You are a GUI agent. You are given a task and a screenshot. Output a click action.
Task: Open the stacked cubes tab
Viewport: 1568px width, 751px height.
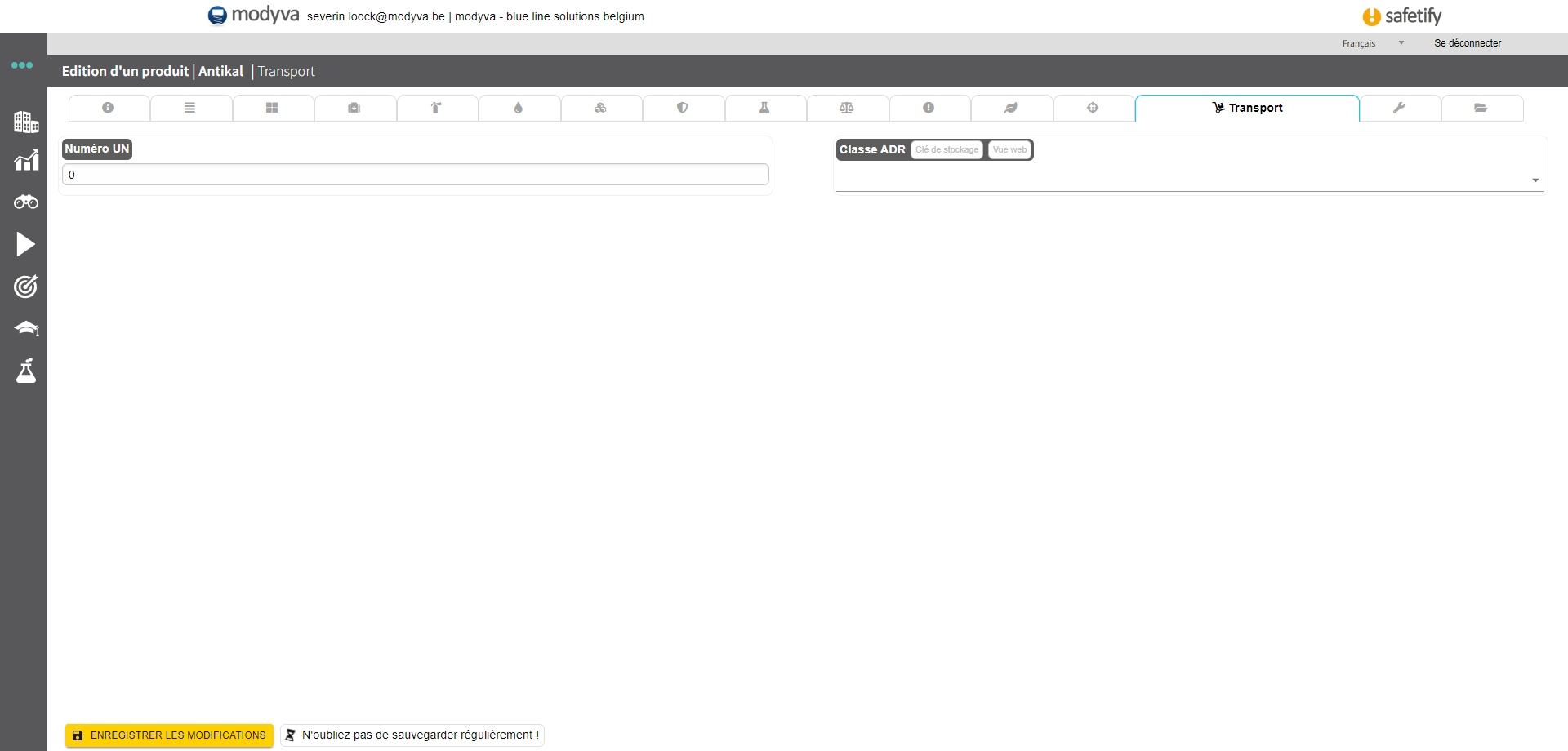601,108
